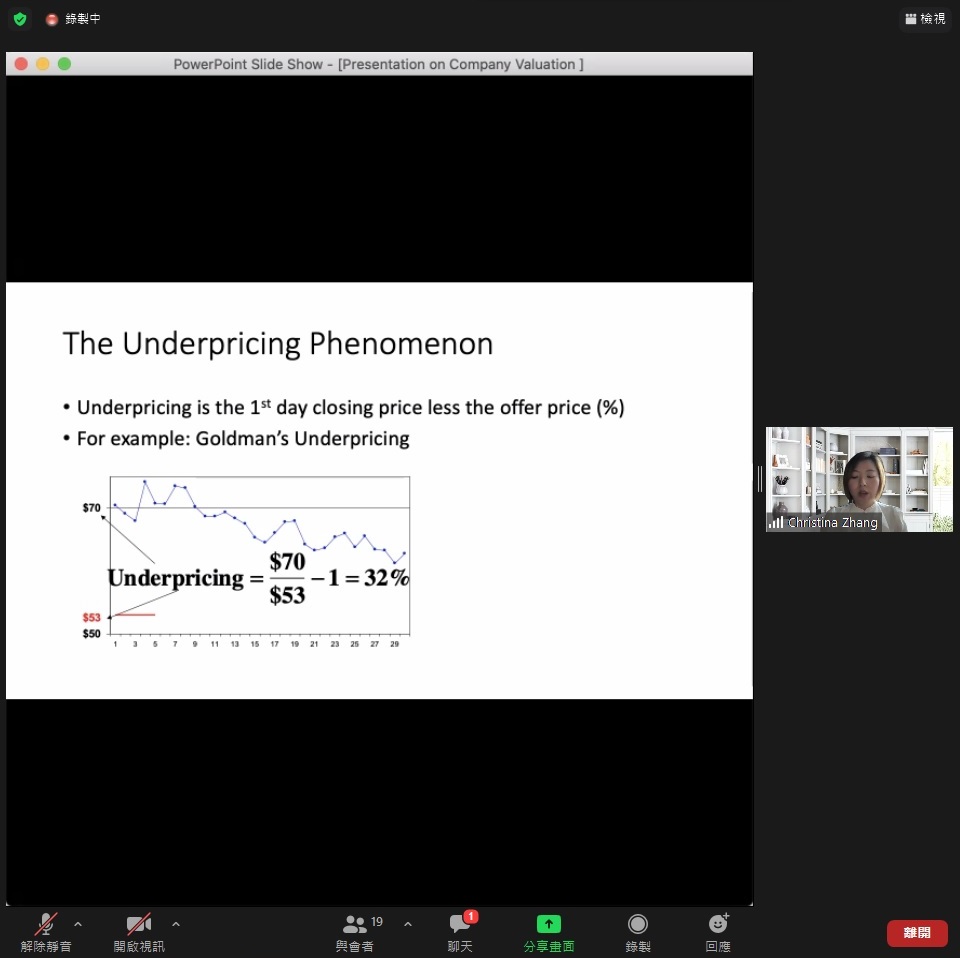Expand the chevron next to 與會者

coord(407,924)
